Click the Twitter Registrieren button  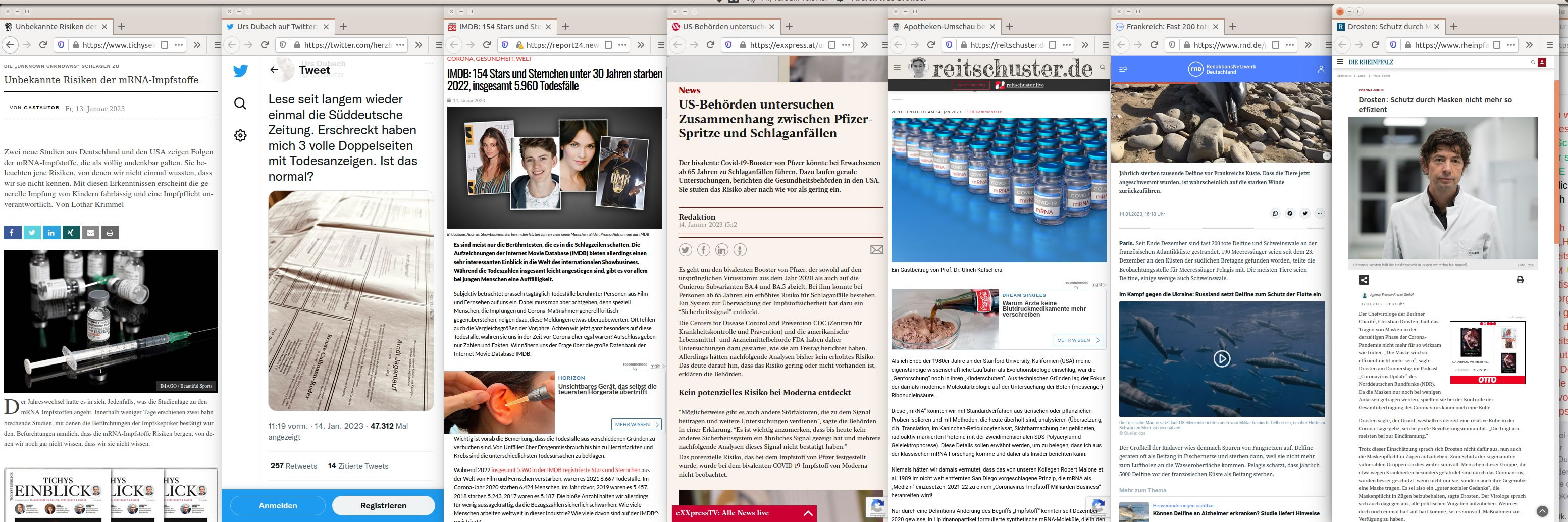click(384, 505)
